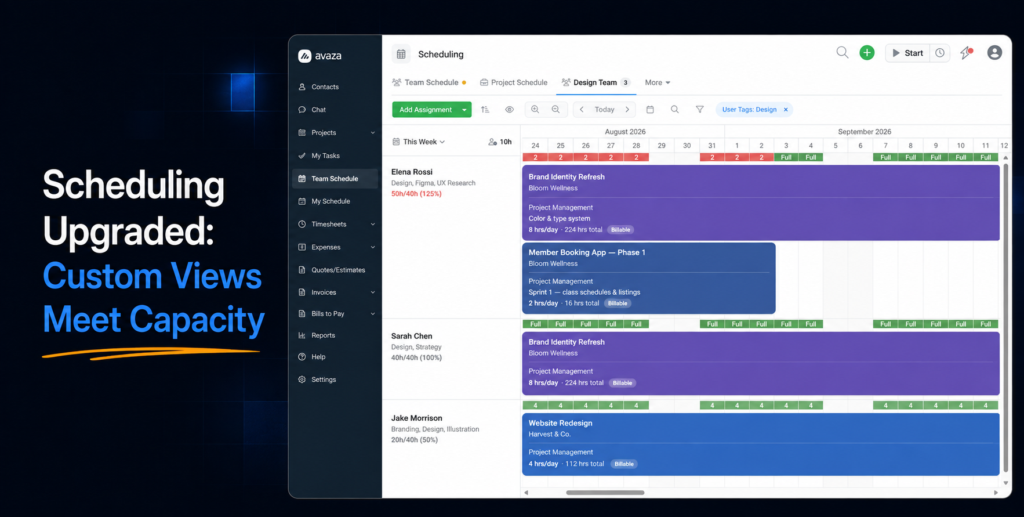Open the user profile avatar
Viewport: 1024px width, 517px height.
(x=995, y=53)
